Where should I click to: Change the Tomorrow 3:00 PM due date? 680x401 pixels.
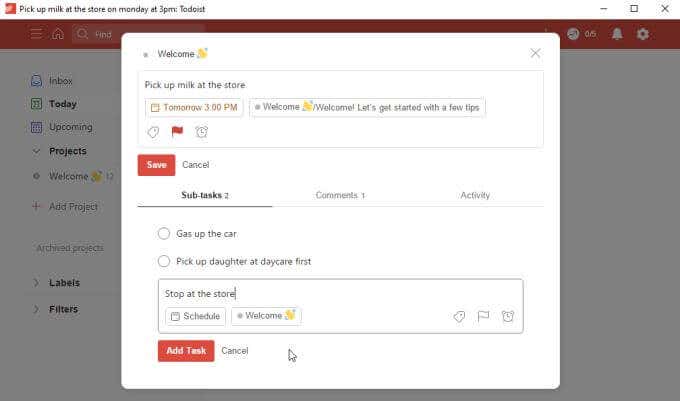tap(194, 108)
